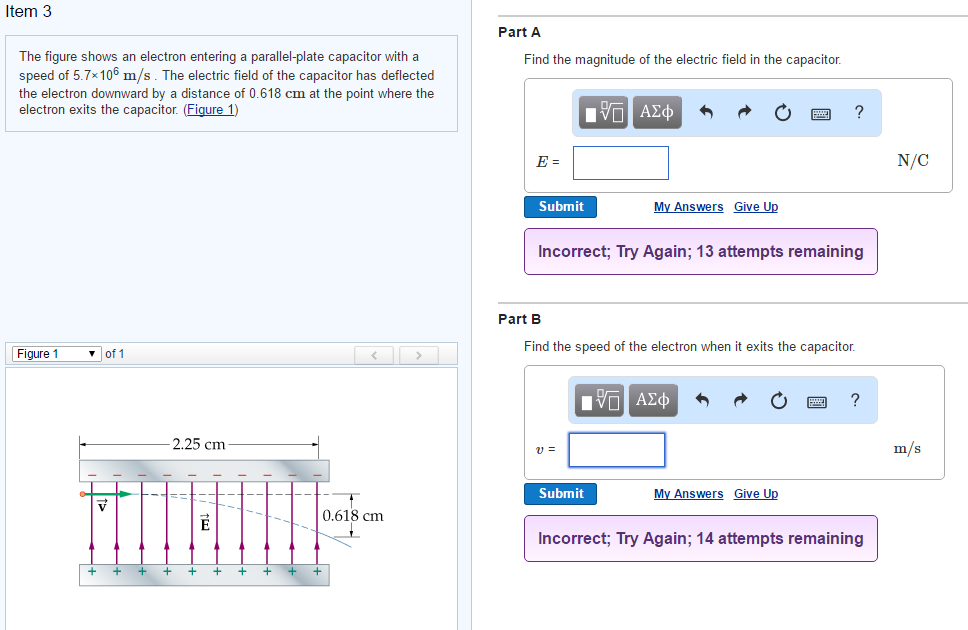The image size is (968, 630).
Task: Give Up on Part A
Action: (756, 207)
